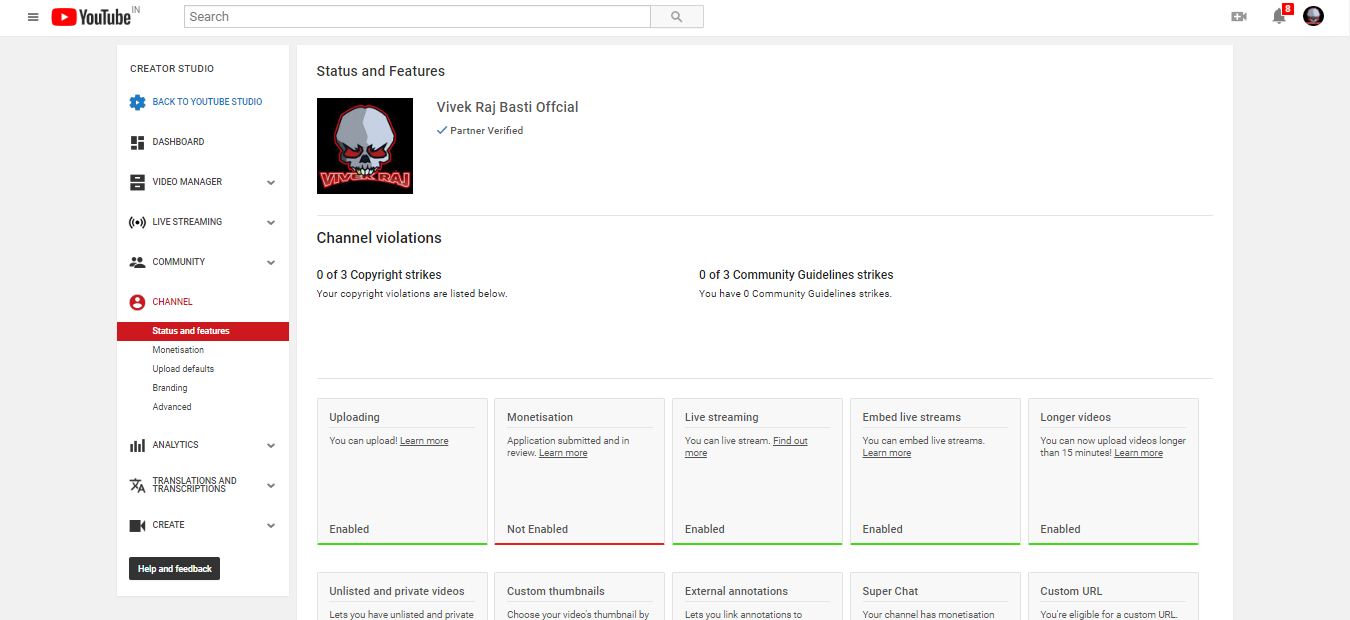Click the Create camera icon in sidebar

137,525
